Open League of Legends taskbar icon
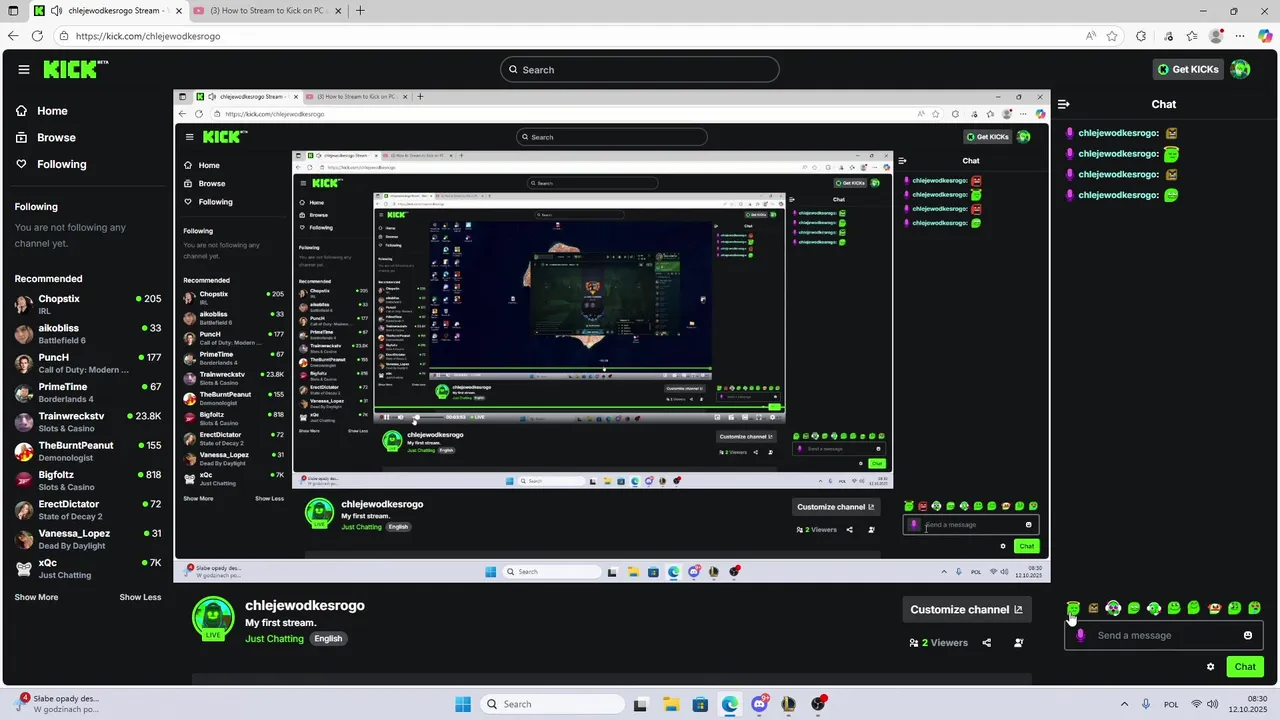The height and width of the screenshot is (720, 1280). (x=789, y=704)
